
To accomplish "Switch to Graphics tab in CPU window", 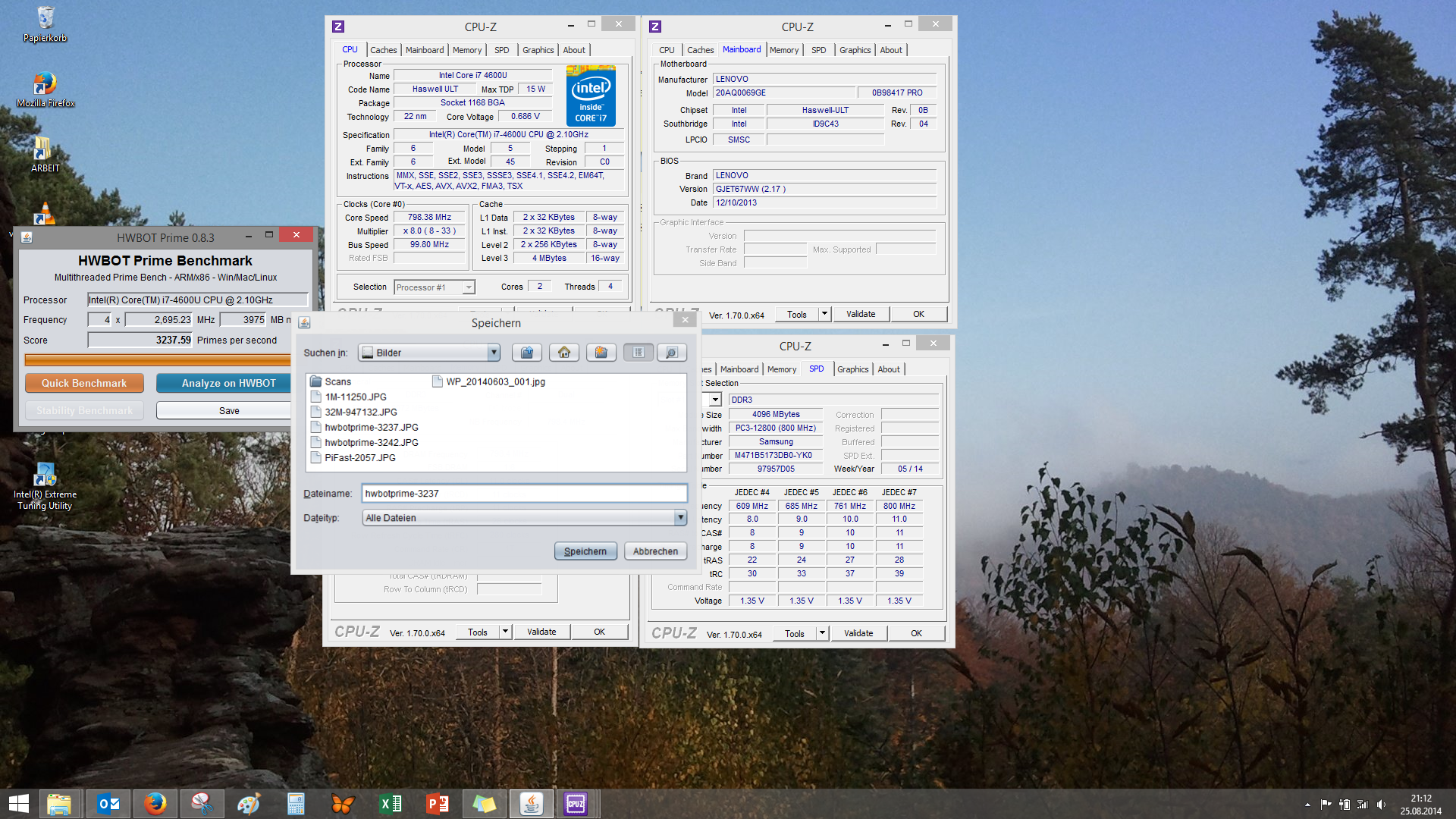I will [538, 50].
